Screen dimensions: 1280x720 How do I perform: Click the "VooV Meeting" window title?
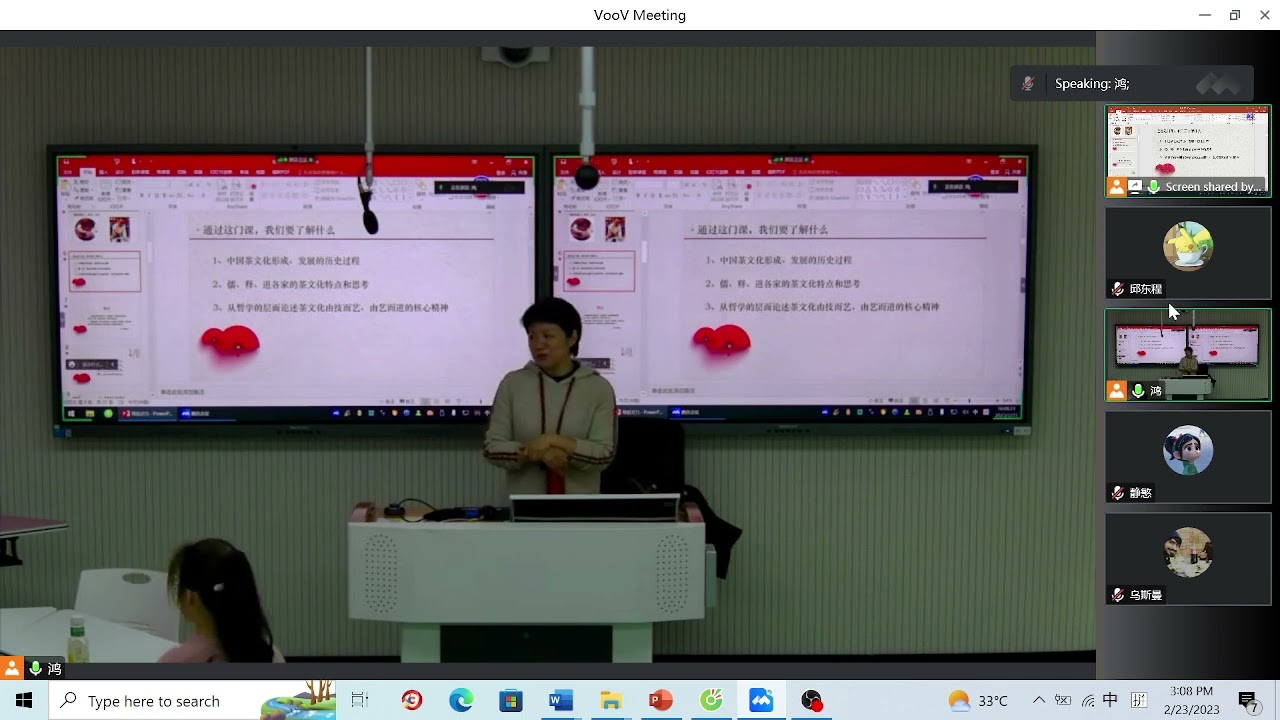(x=640, y=15)
